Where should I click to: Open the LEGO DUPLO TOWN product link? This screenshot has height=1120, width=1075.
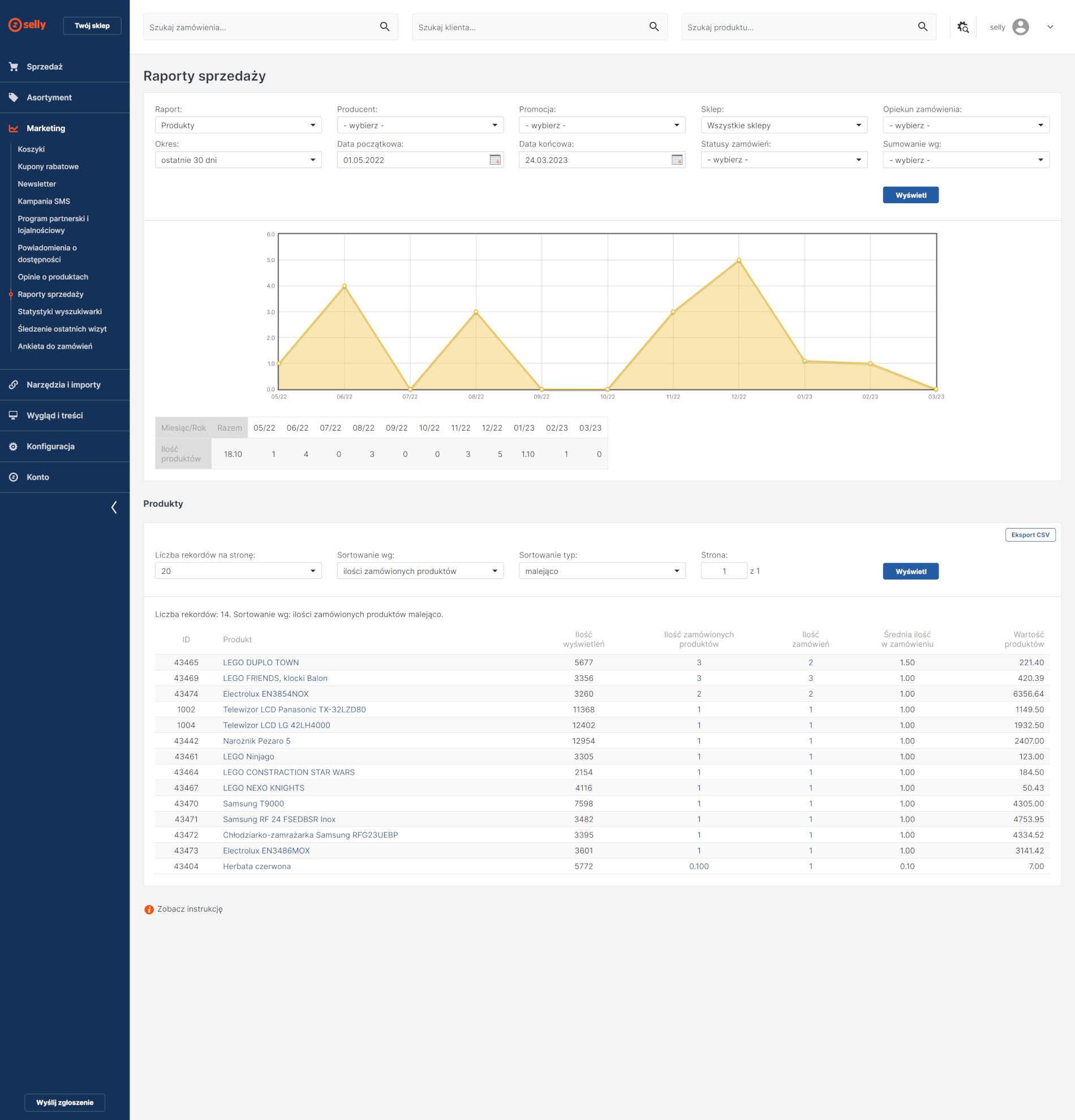260,662
